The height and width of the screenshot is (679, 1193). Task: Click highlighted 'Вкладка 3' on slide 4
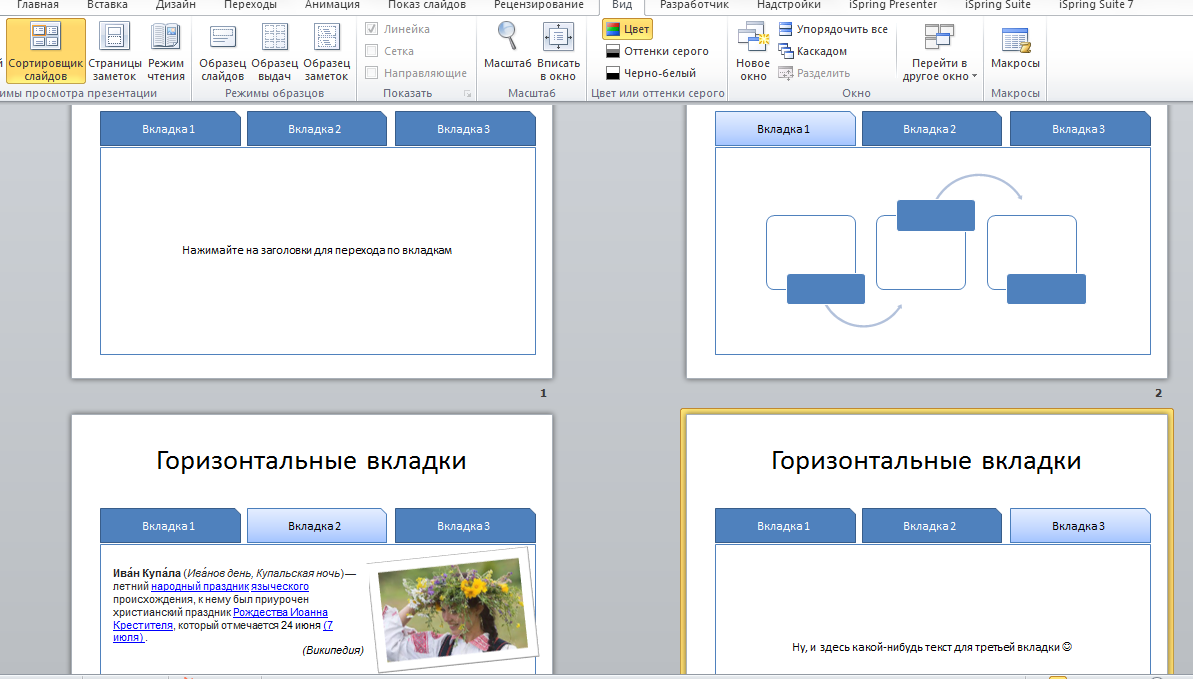[1080, 526]
